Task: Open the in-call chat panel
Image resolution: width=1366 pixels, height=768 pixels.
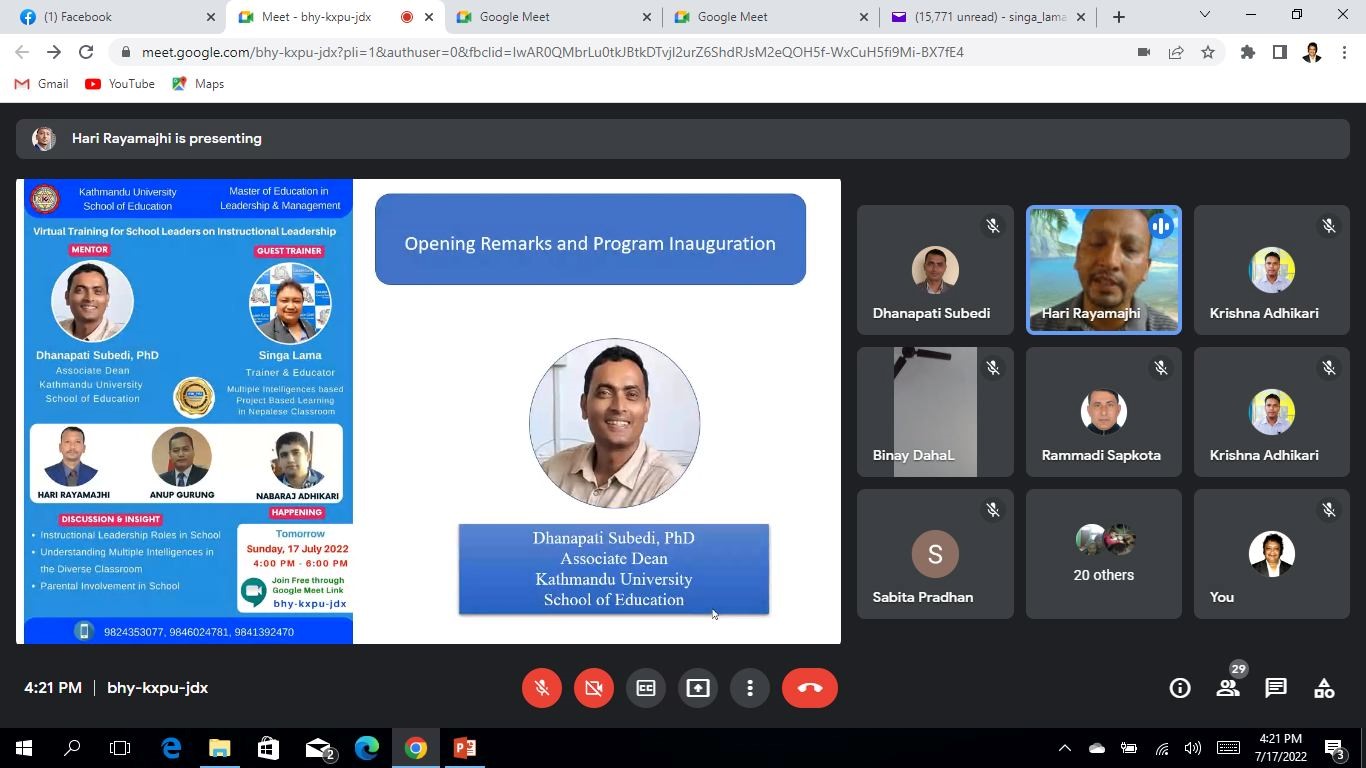Action: [x=1276, y=688]
